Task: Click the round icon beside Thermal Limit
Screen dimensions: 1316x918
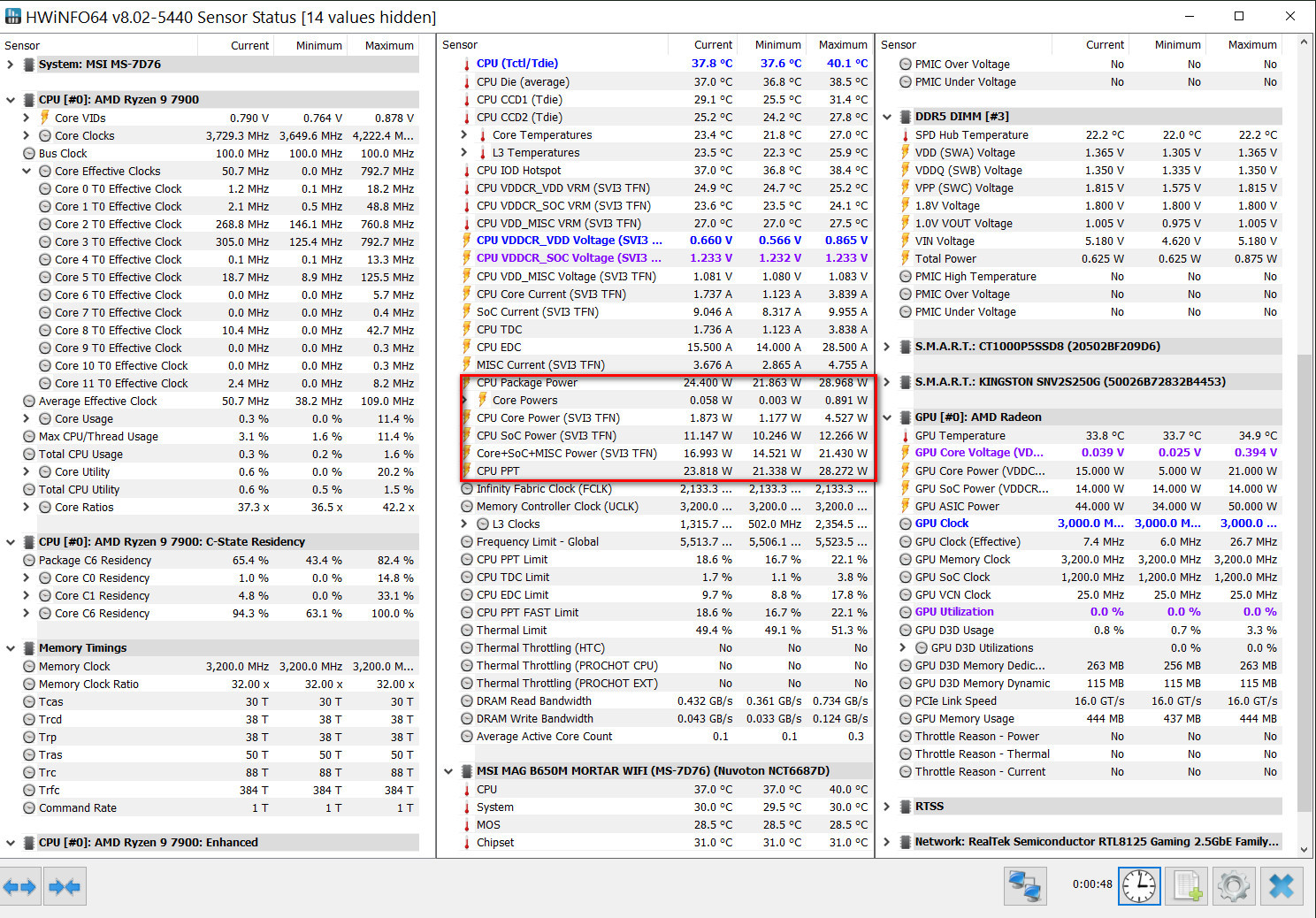Action: tap(467, 631)
